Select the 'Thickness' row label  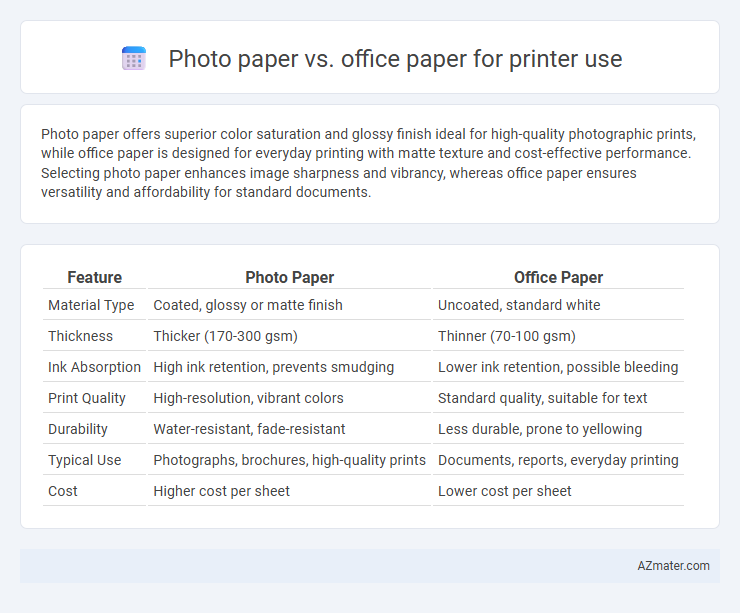[80, 336]
